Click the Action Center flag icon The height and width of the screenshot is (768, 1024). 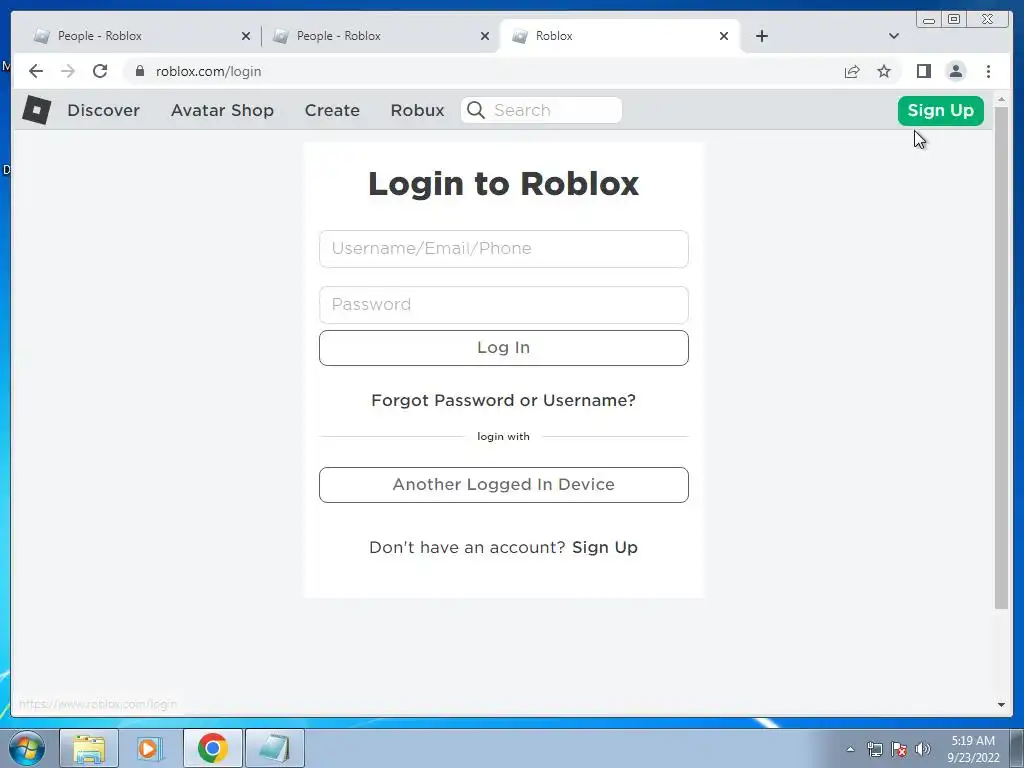coord(899,749)
